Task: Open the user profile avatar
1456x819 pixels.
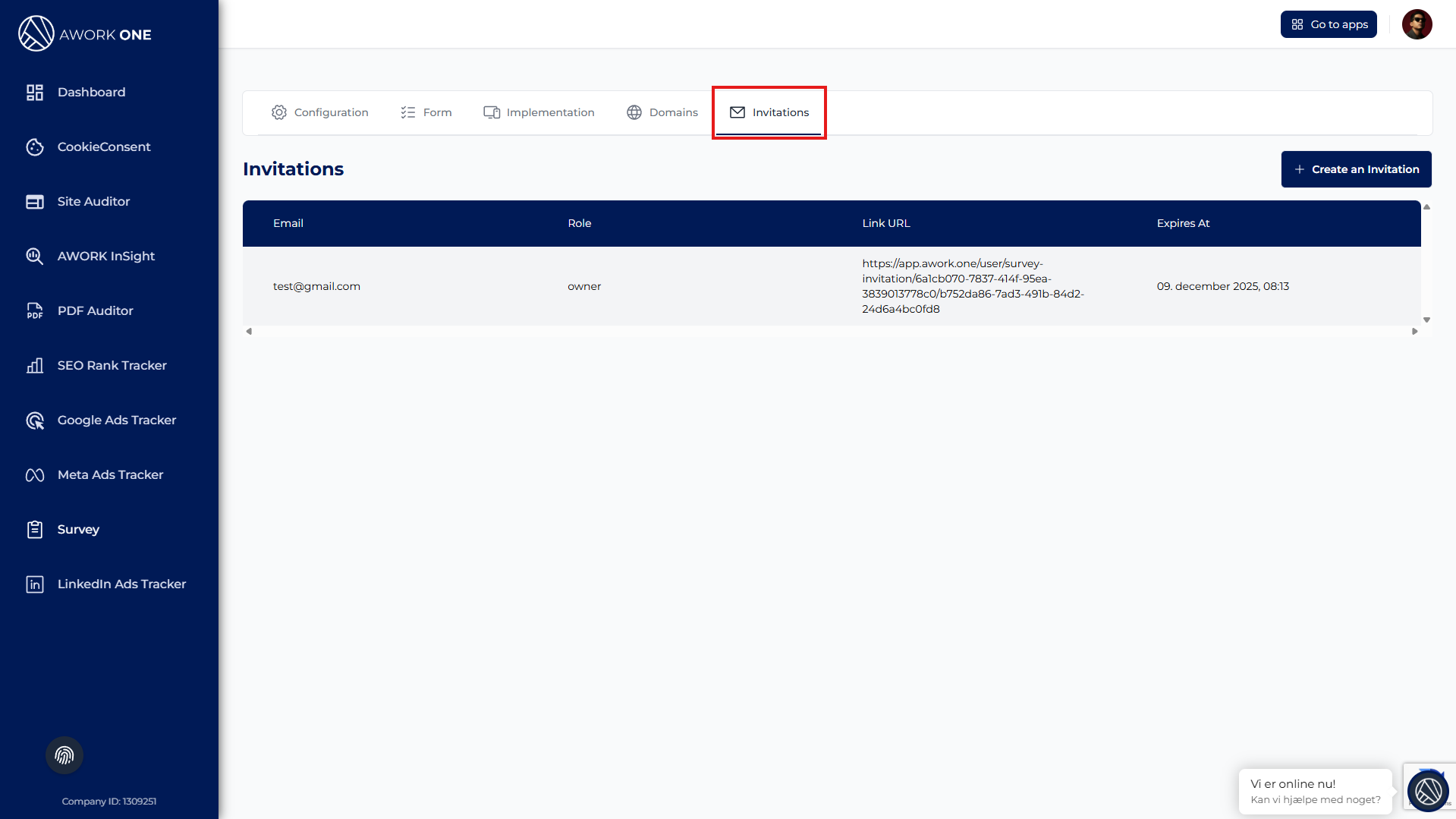Action: (1417, 24)
